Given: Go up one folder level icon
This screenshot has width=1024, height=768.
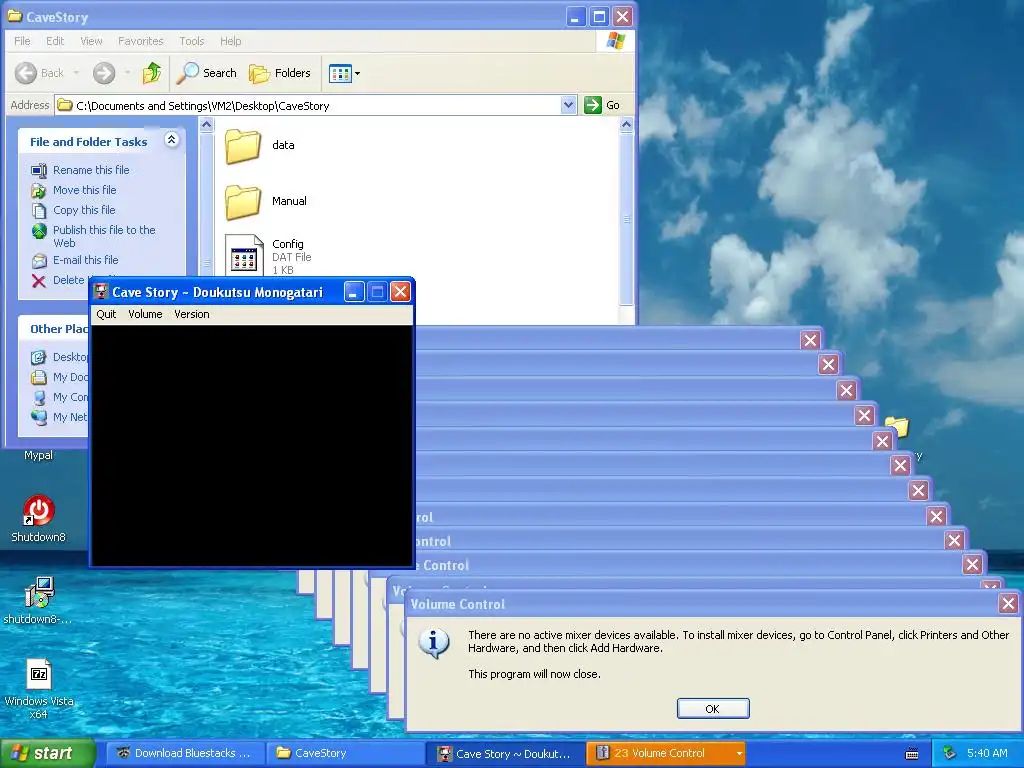Looking at the screenshot, I should pos(152,72).
